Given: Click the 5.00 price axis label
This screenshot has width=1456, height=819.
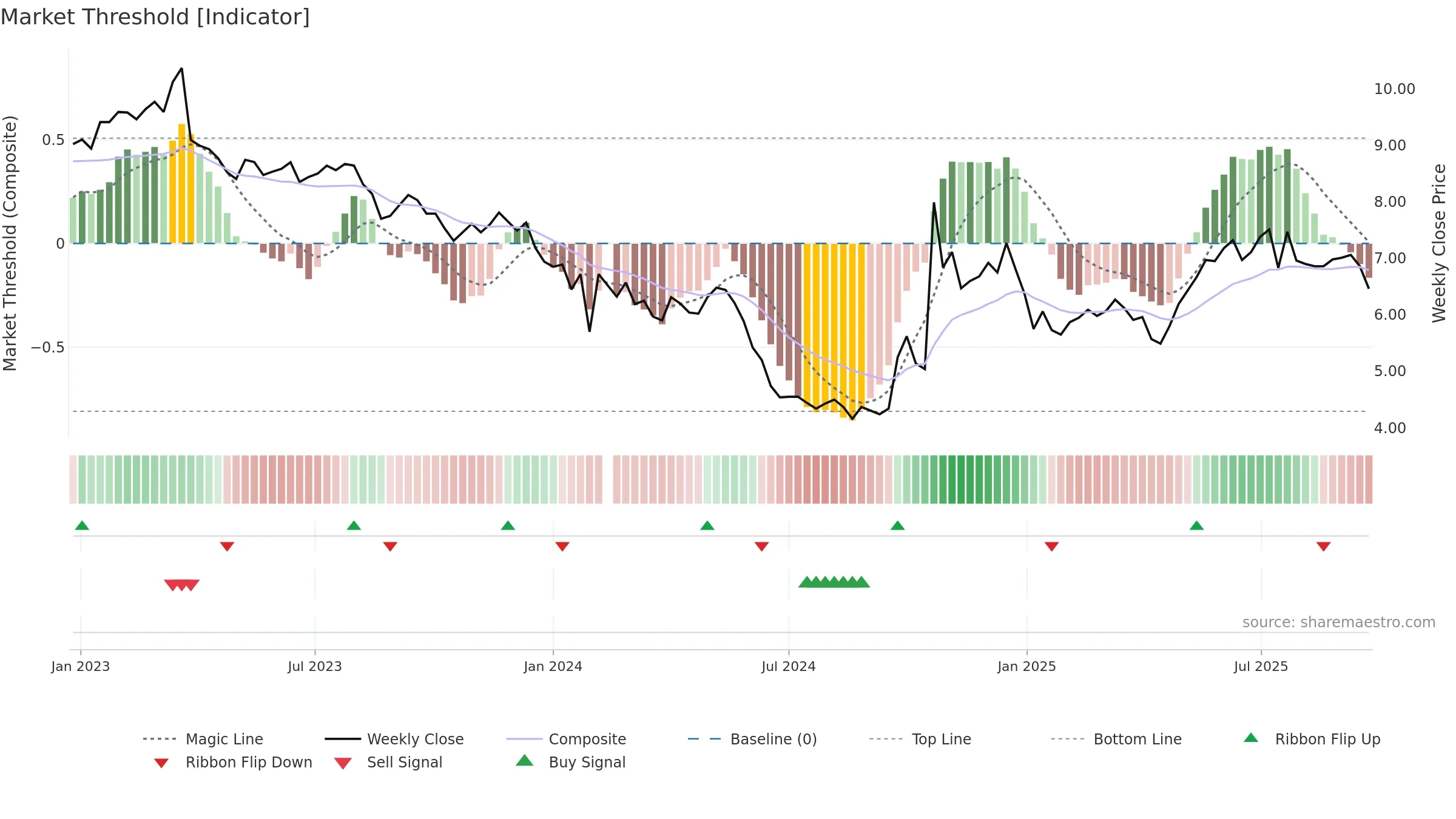Looking at the screenshot, I should 1390,371.
